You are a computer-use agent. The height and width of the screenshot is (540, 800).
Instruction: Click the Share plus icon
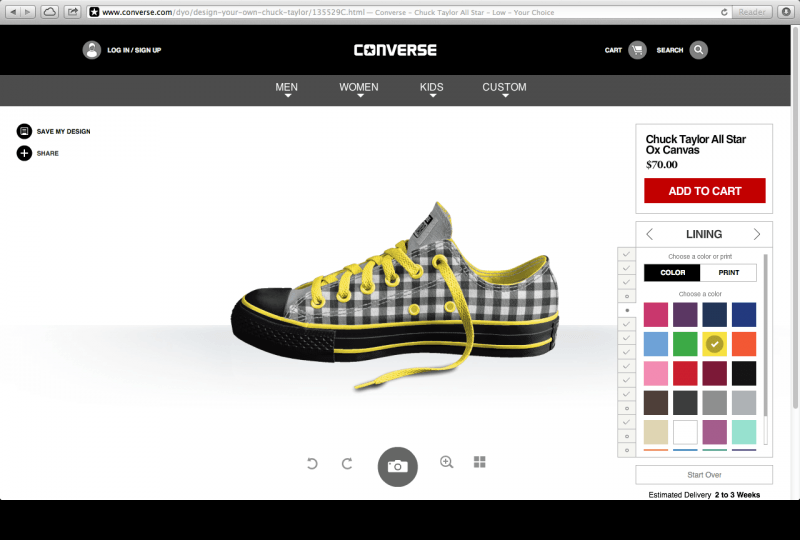[24, 153]
